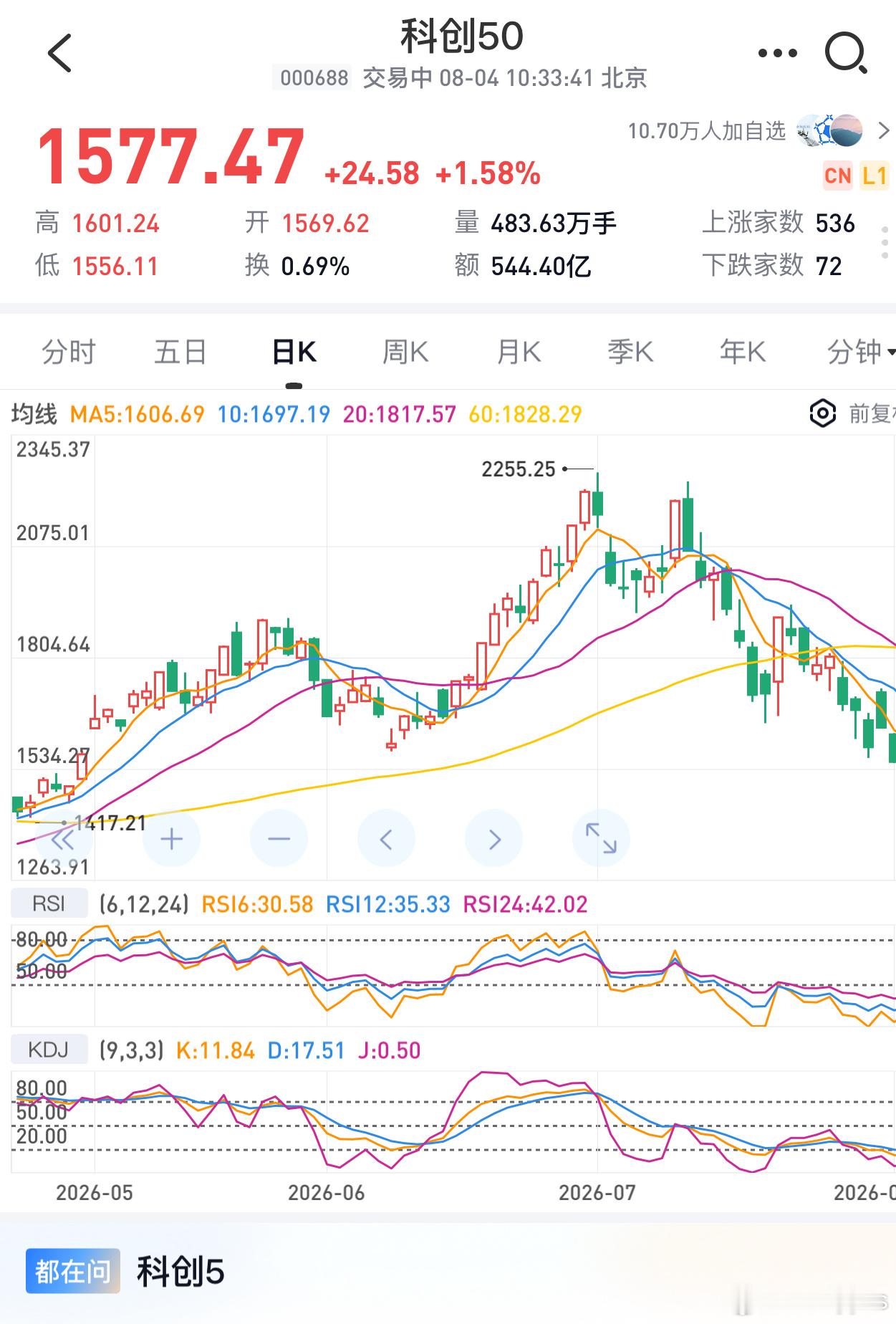Image resolution: width=896 pixels, height=1324 pixels.
Task: Expand the 前复权 adjustment selector
Action: (872, 413)
